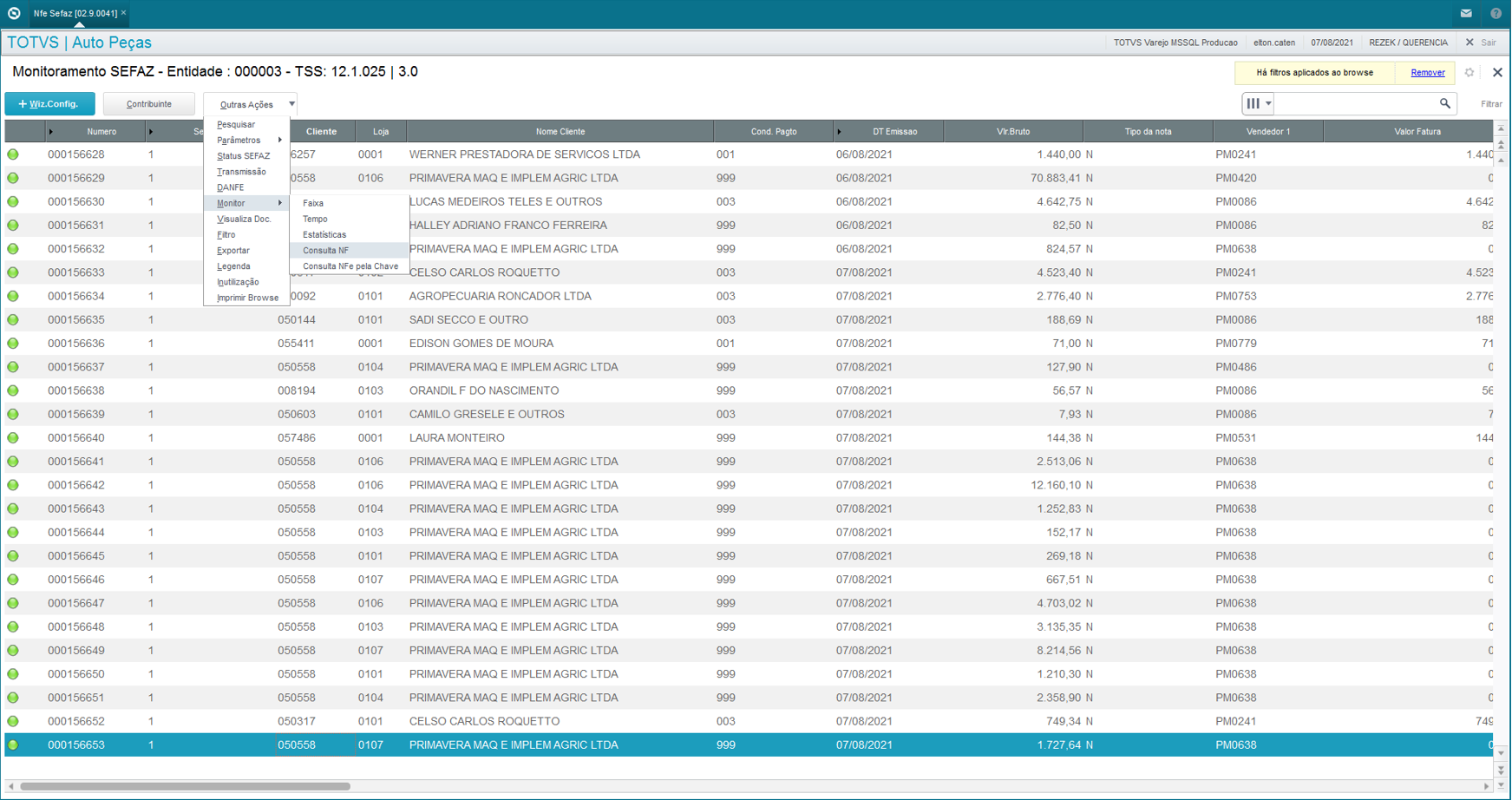Click the Filtrar button

1491,104
